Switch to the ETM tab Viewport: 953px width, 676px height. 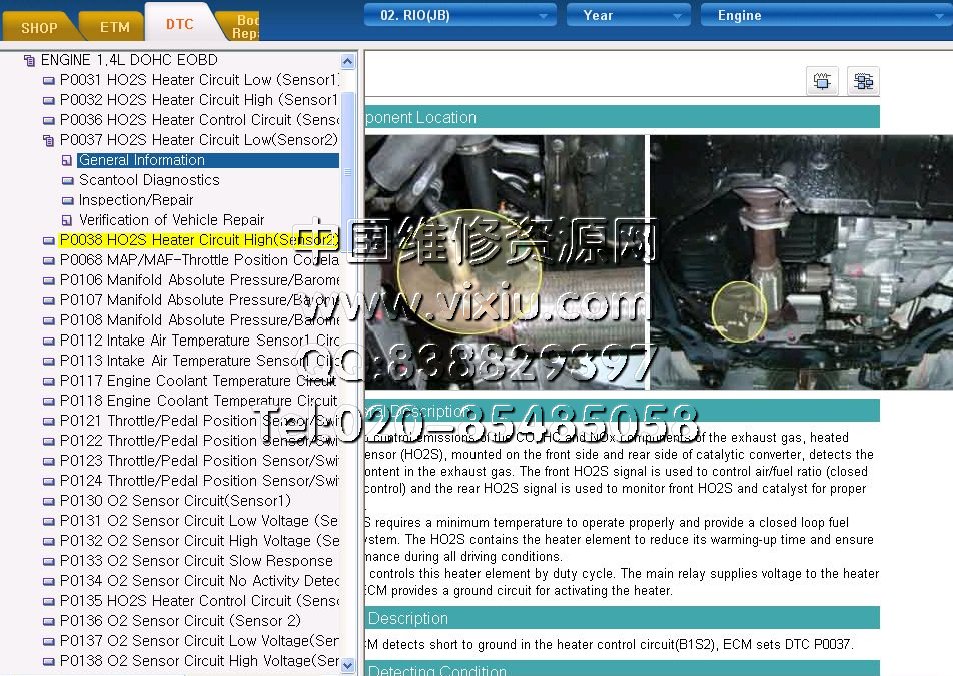[x=114, y=27]
